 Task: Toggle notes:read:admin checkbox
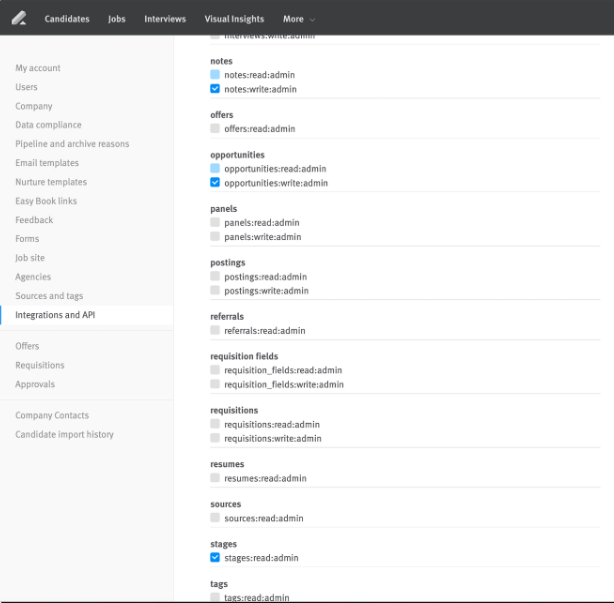point(215,74)
